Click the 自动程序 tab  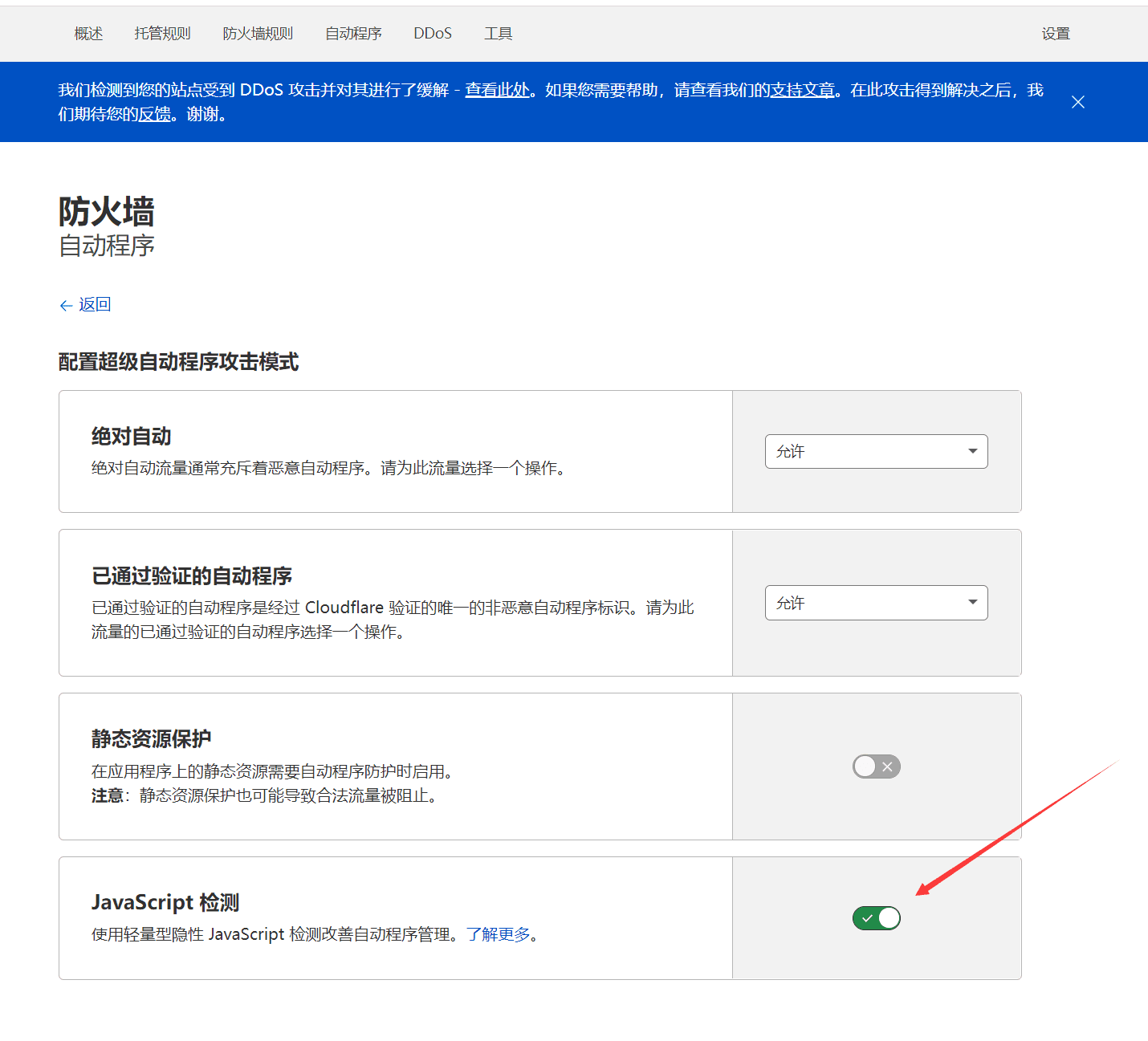[353, 34]
